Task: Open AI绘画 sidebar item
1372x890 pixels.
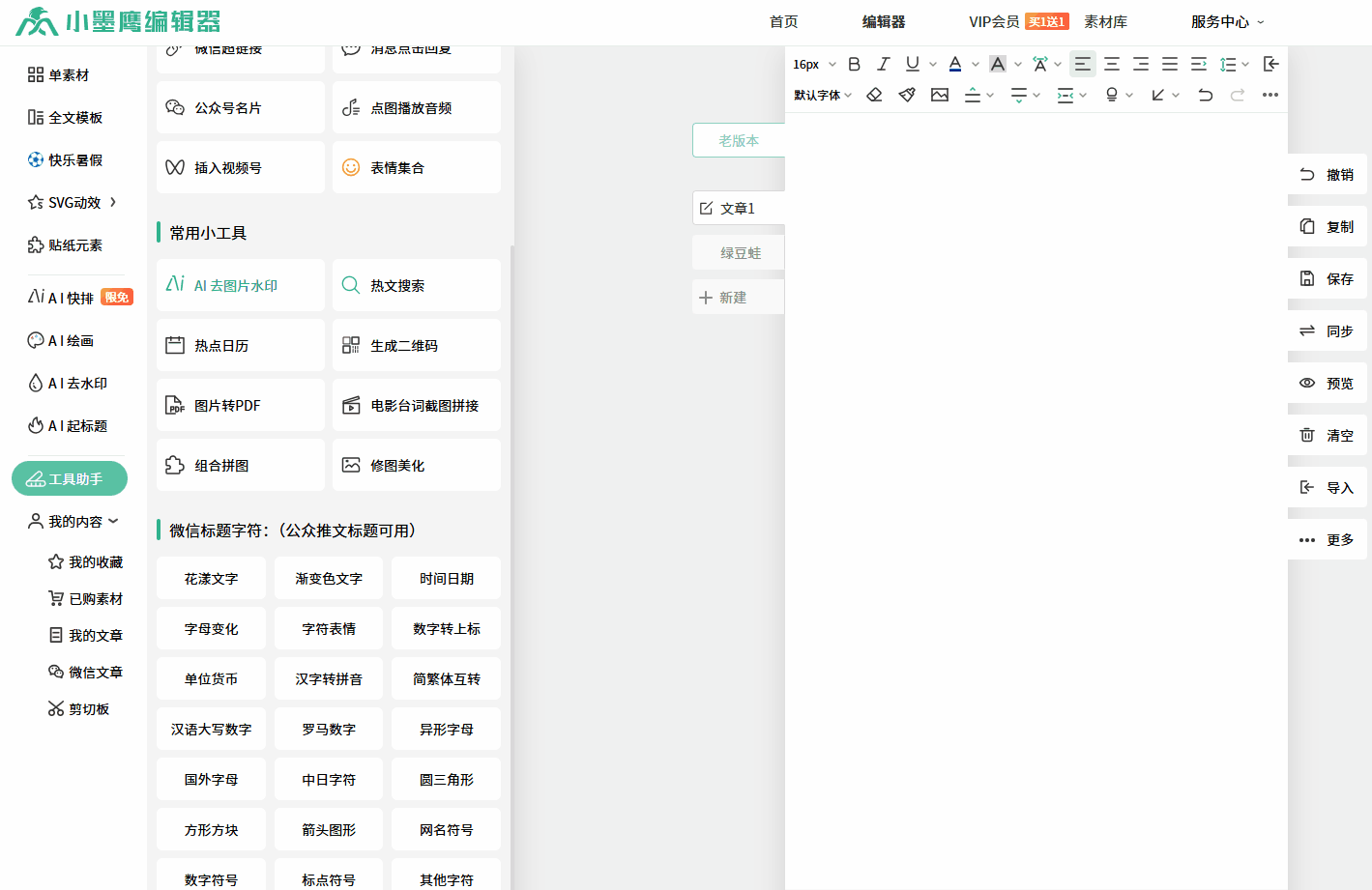Action: coord(60,340)
